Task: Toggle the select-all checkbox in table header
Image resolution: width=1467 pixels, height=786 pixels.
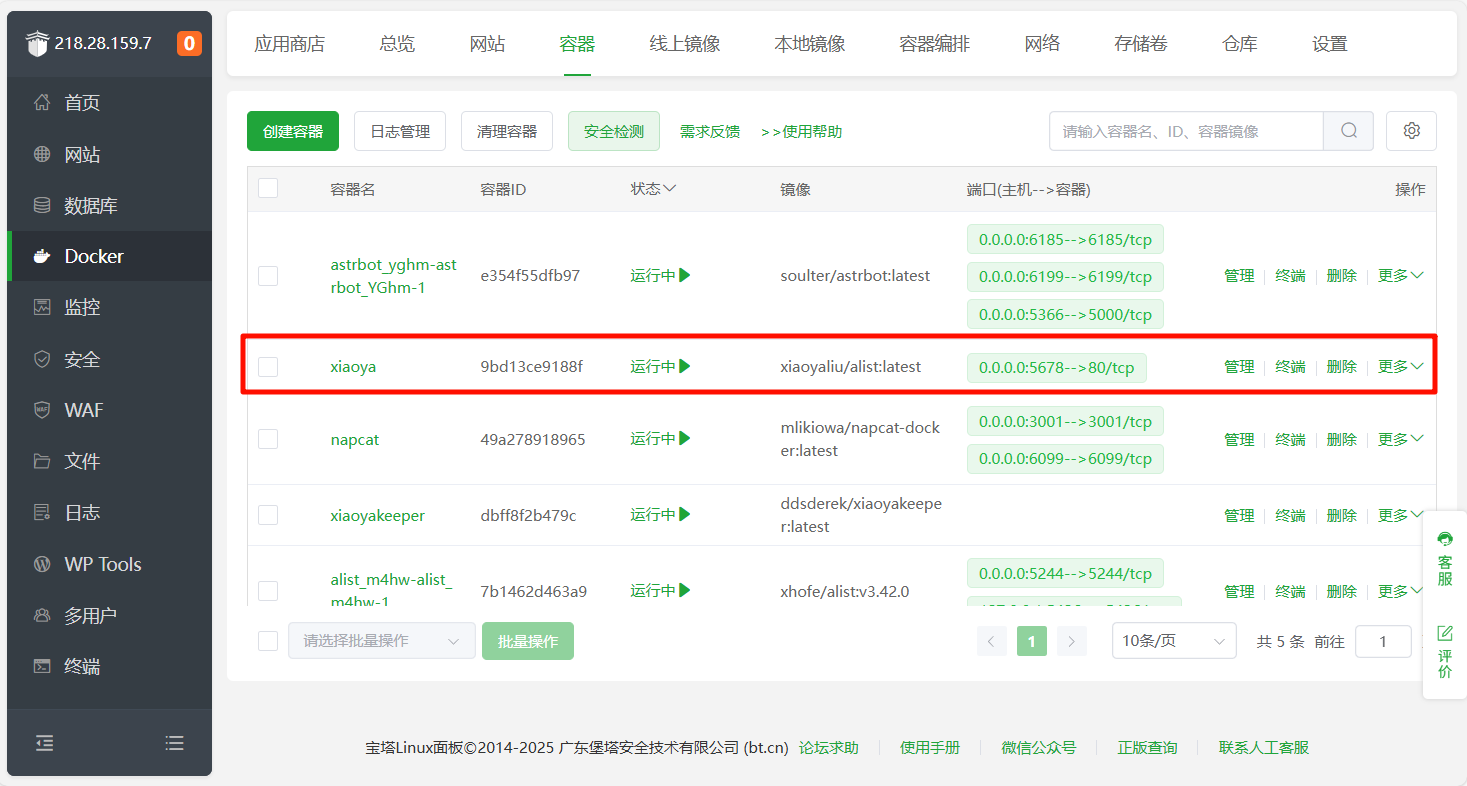Action: 268,188
